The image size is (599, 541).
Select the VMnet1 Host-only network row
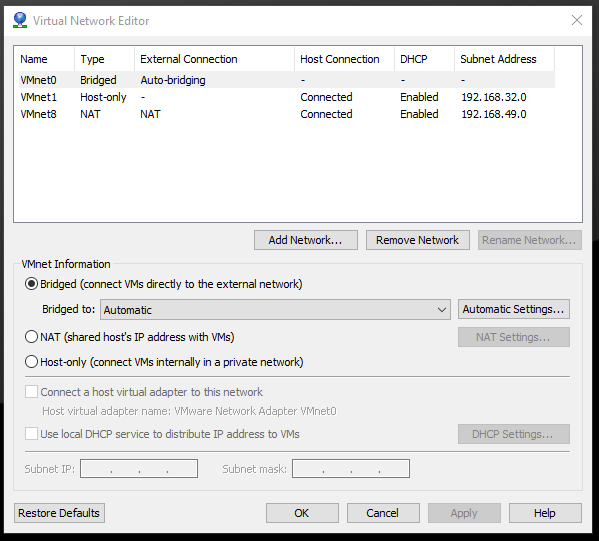point(287,97)
